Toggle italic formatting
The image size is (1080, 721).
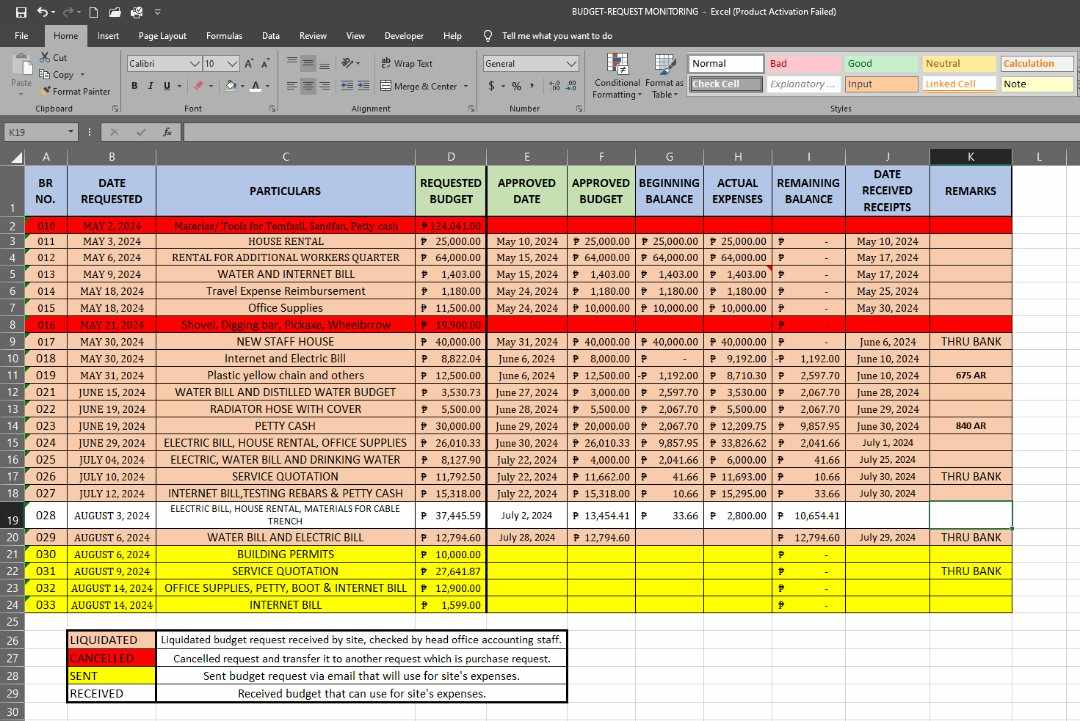pyautogui.click(x=150, y=86)
